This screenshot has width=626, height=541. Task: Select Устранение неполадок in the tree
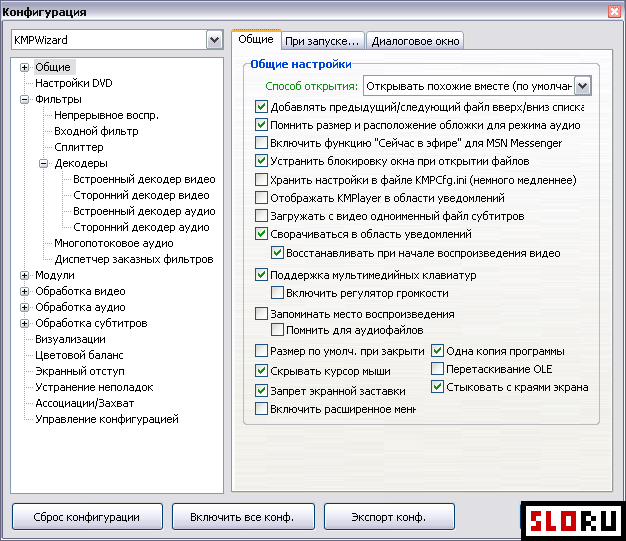(94, 387)
